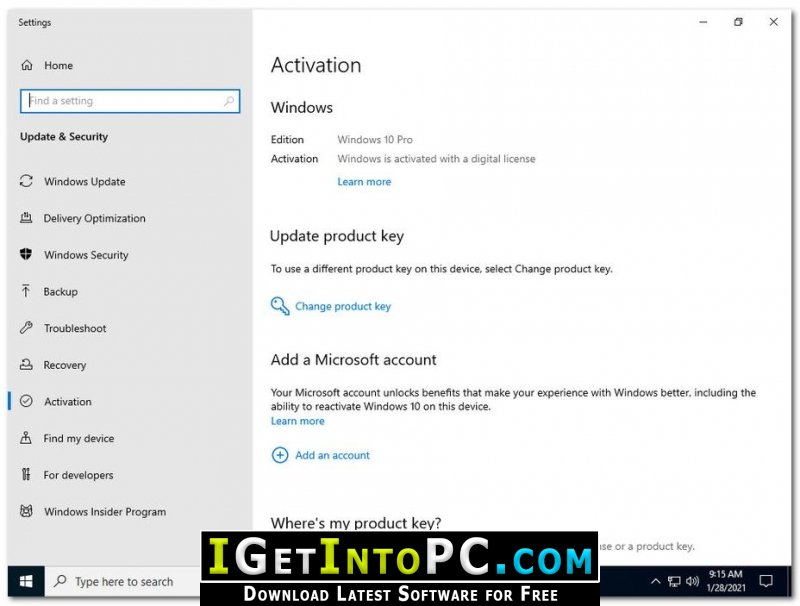Click the Activation checkmark circle icon

pos(26,401)
